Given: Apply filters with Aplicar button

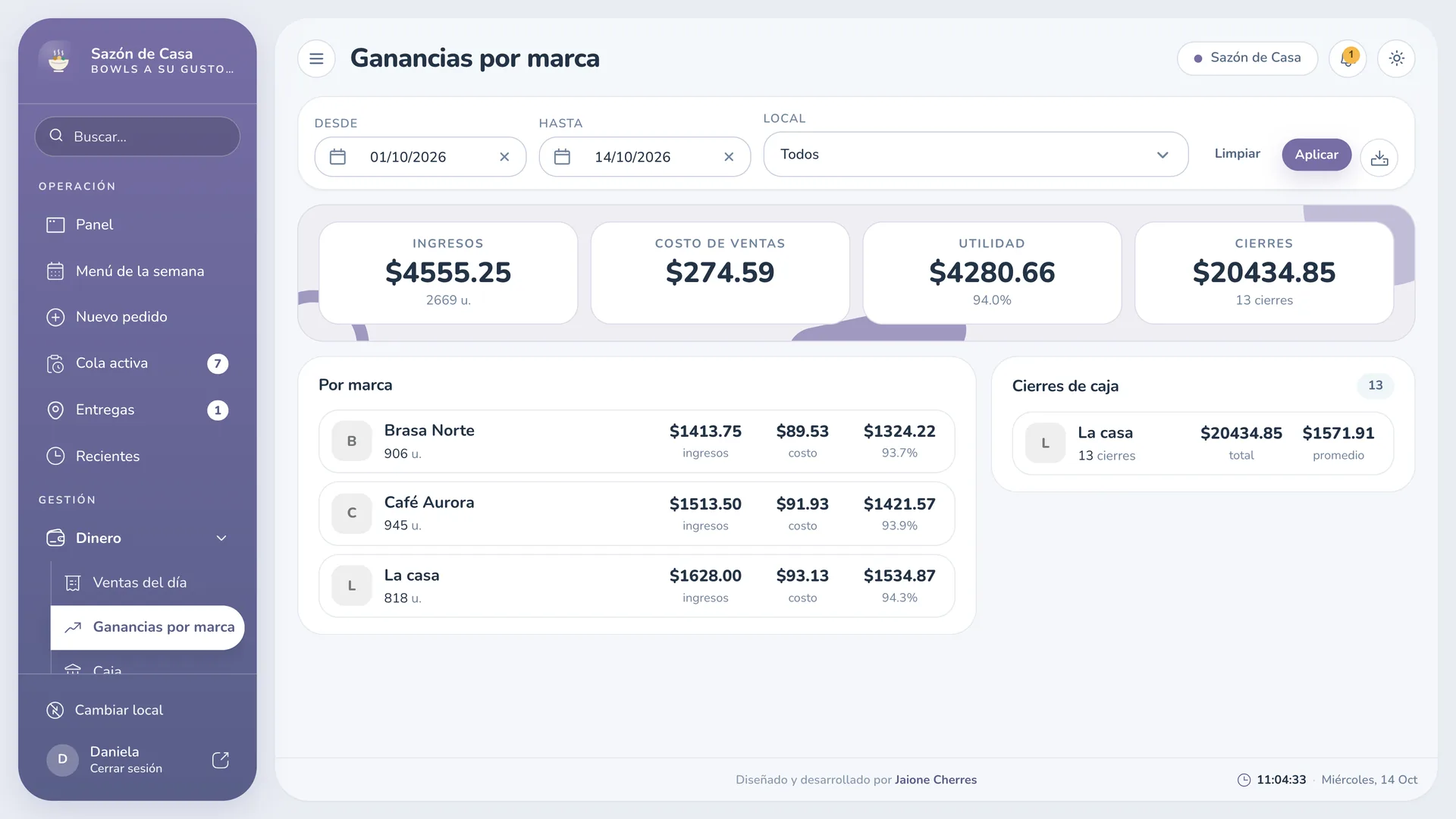Looking at the screenshot, I should [1316, 155].
